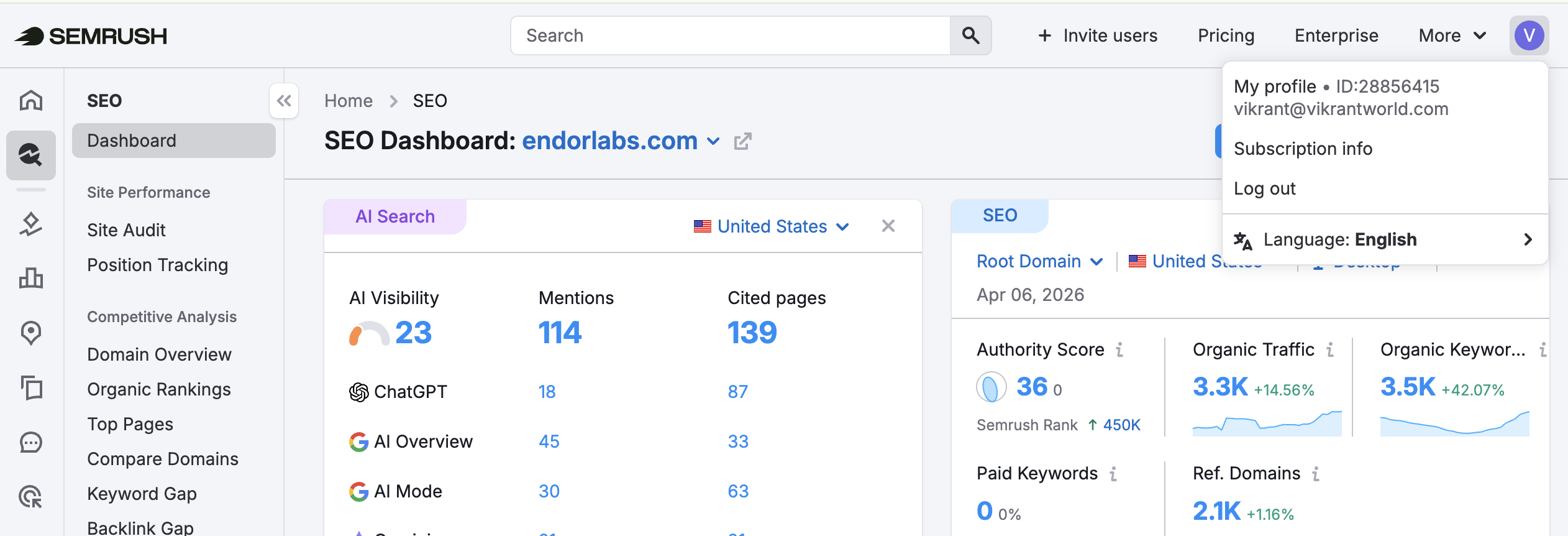Open the bar chart toolkit icon
This screenshot has height=536, width=1568.
click(31, 278)
